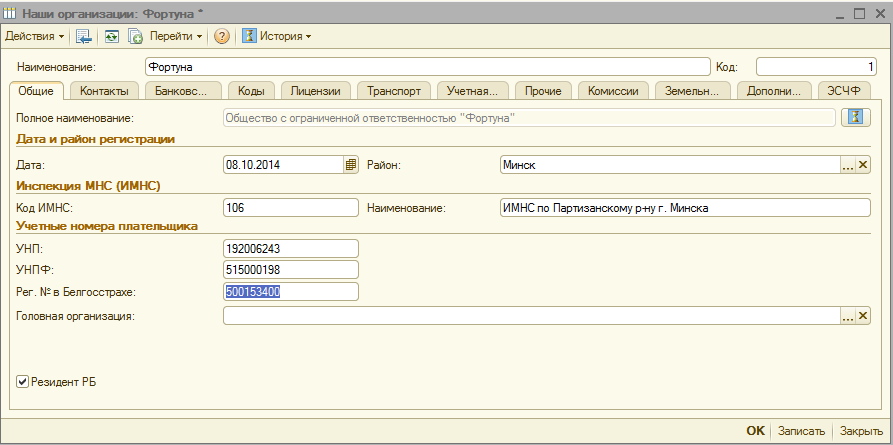Choose Головная организация via ellipsis button

847,316
